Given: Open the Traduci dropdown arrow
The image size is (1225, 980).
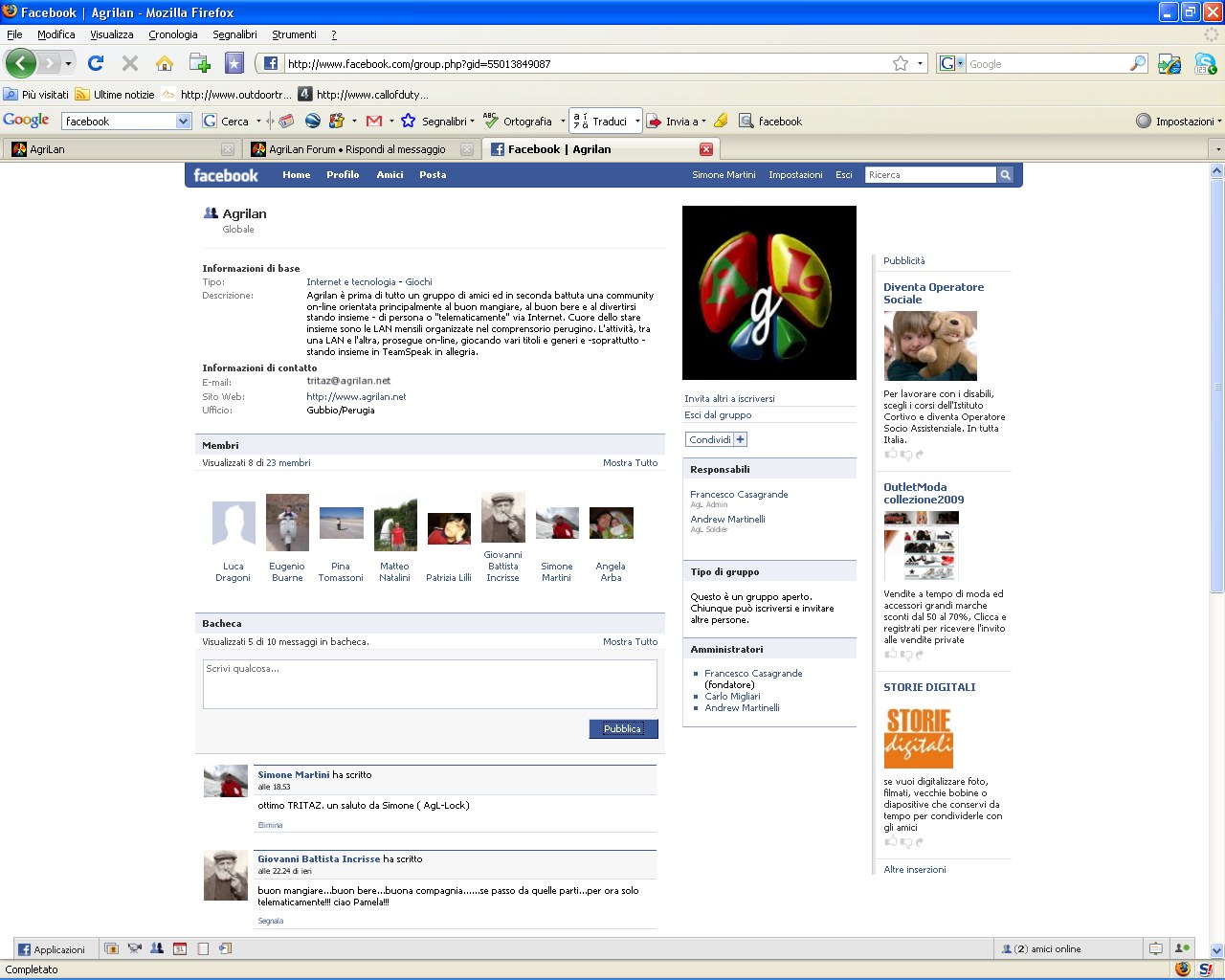Looking at the screenshot, I should coord(636,122).
